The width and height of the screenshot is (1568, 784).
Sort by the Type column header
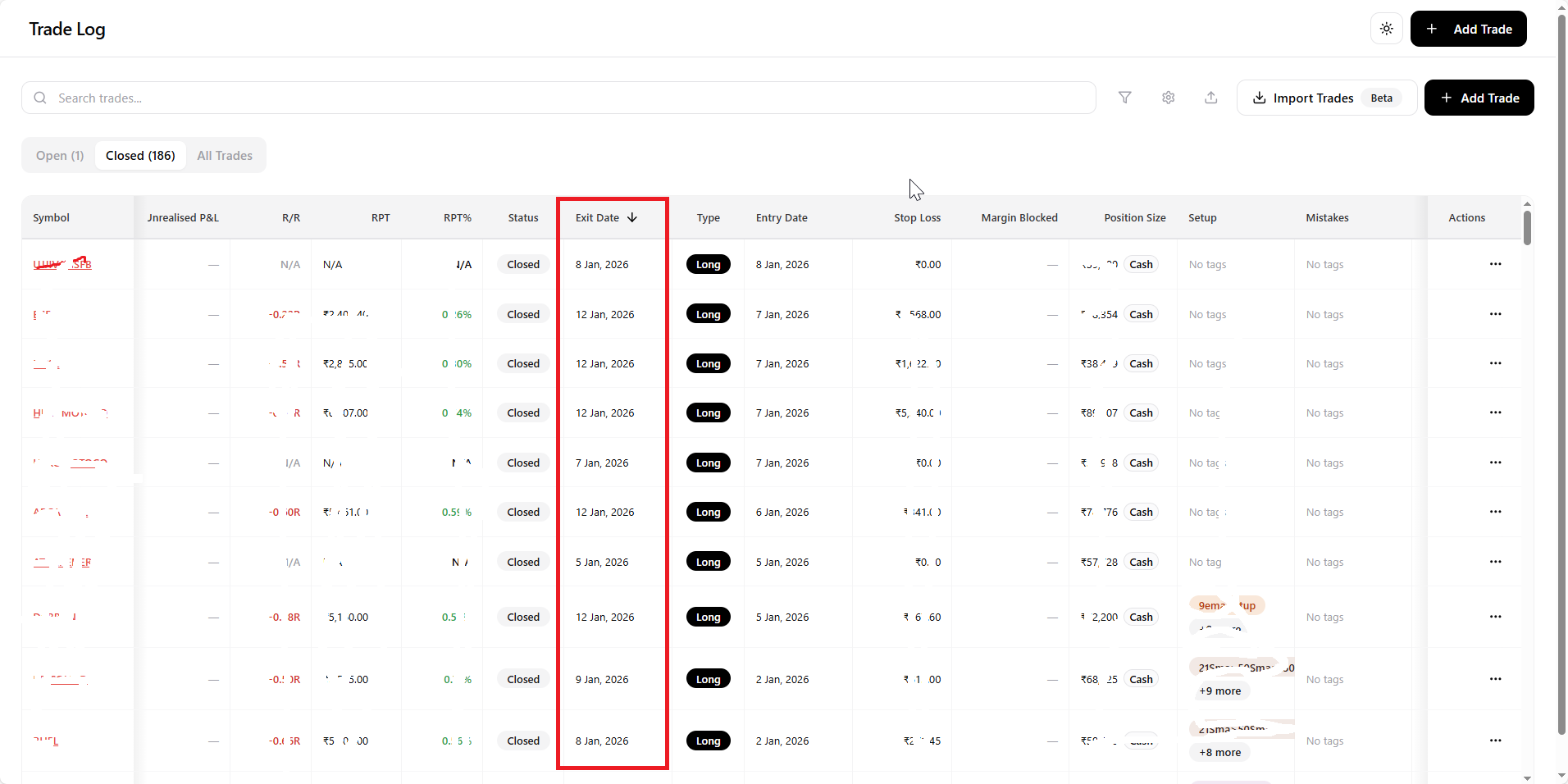pos(709,217)
